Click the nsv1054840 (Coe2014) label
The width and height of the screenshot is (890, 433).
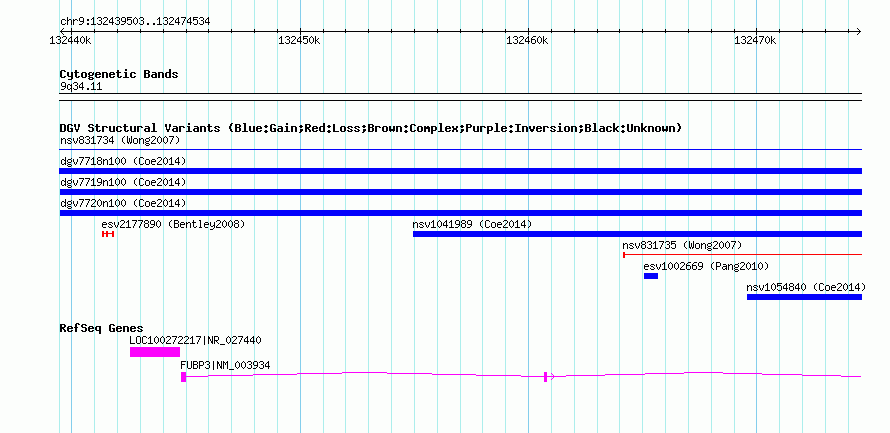coord(806,287)
